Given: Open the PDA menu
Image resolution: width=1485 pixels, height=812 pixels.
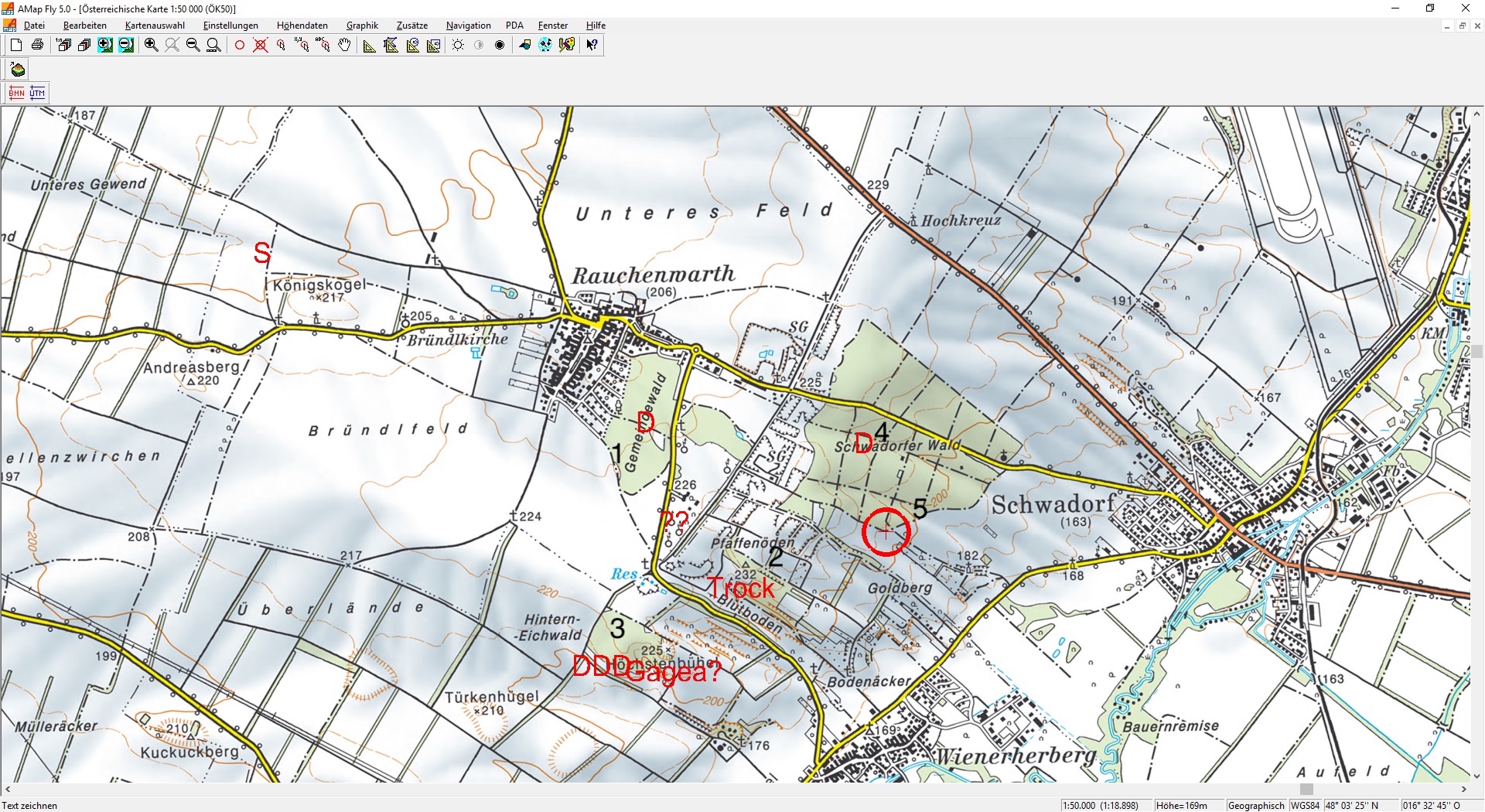Looking at the screenshot, I should tap(514, 26).
